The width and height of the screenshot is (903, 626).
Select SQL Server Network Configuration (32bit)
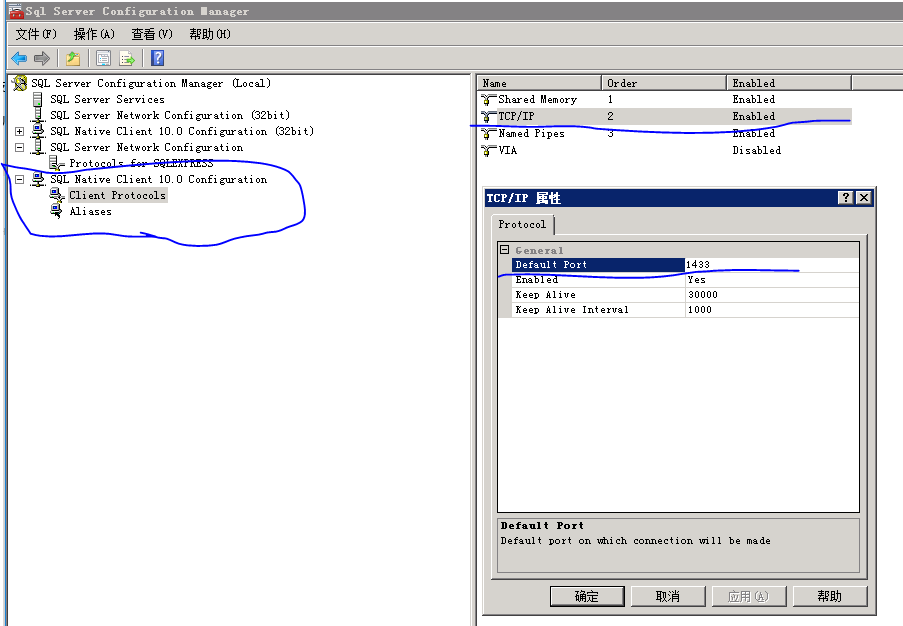pos(170,115)
